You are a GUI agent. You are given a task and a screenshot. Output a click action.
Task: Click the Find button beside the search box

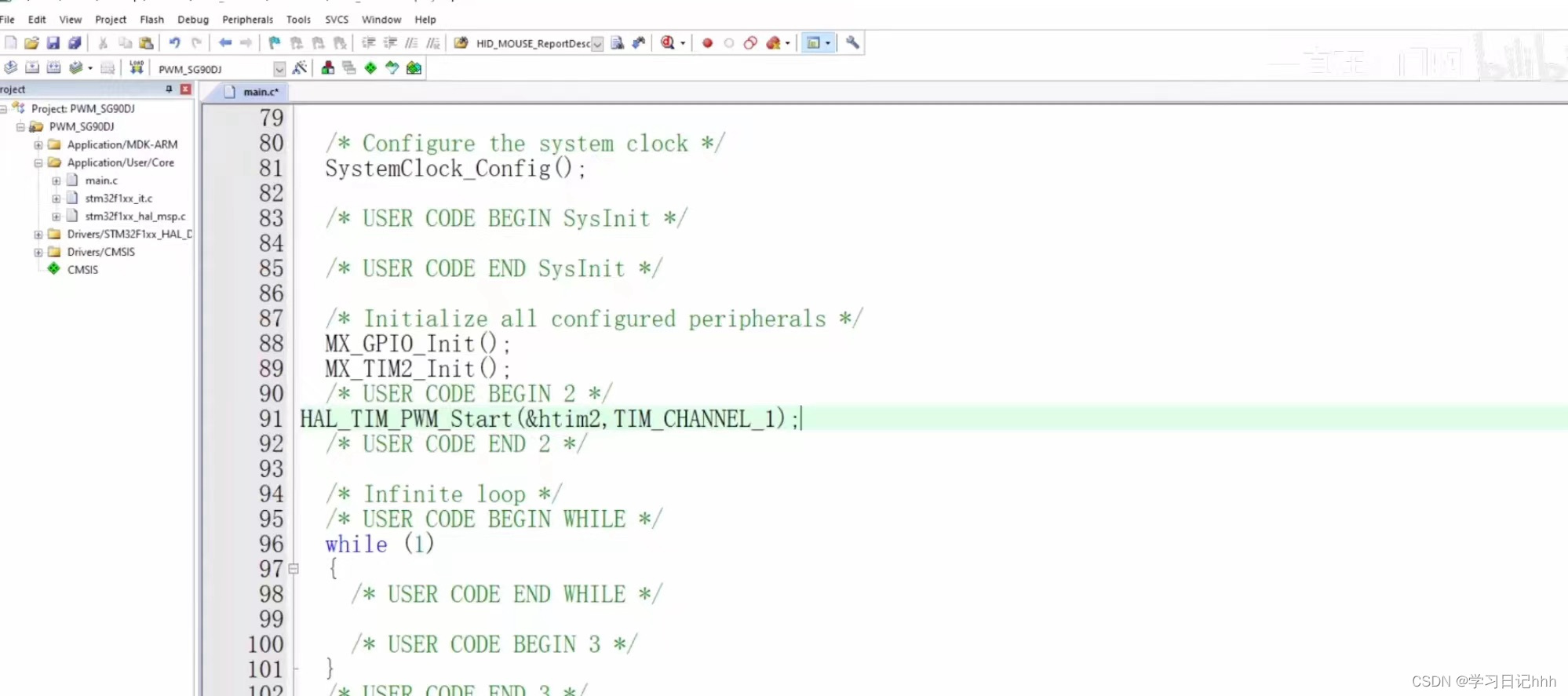click(618, 43)
